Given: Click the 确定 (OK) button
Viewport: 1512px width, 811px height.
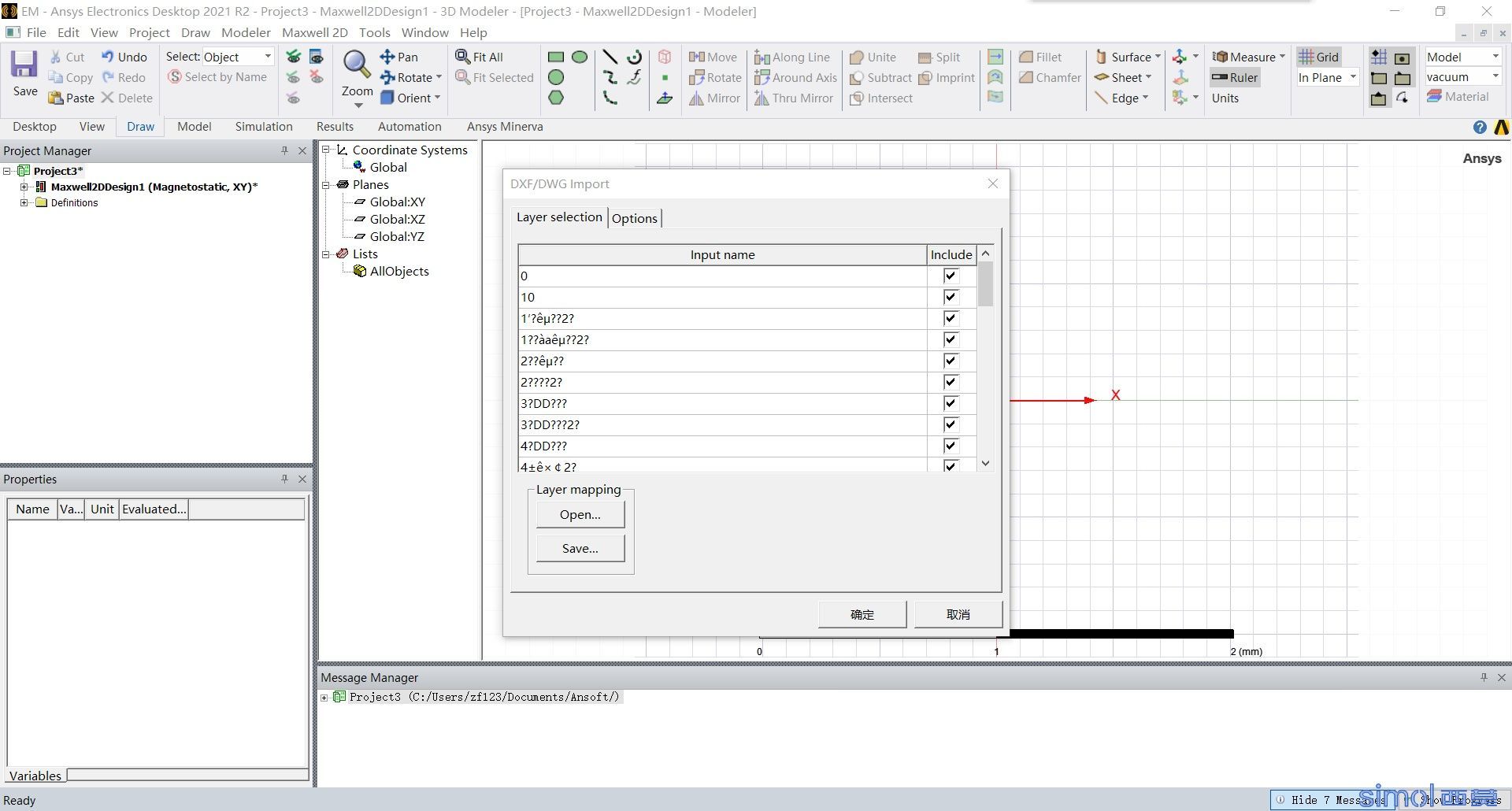Looking at the screenshot, I should pyautogui.click(x=862, y=614).
